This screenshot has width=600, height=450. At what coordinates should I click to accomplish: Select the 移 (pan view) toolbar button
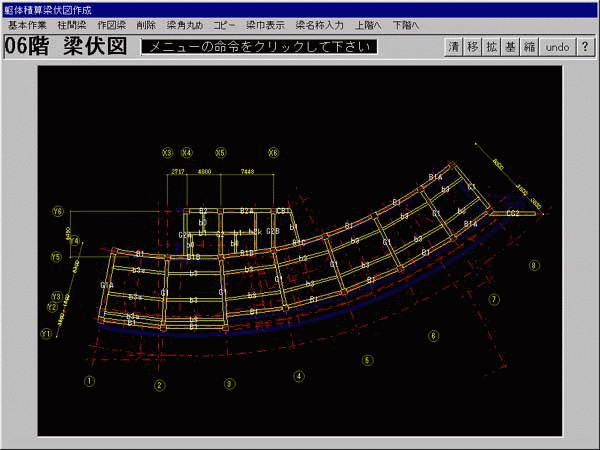point(472,47)
